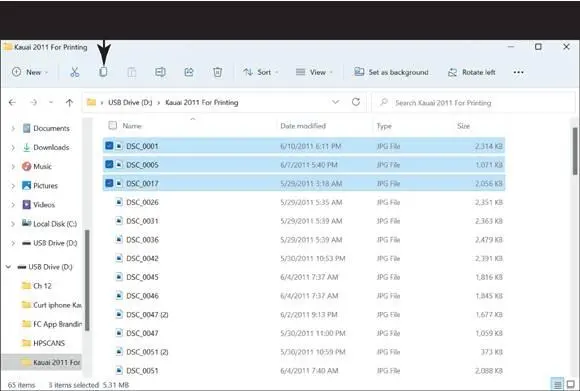Open the New item menu
The image size is (580, 391).
[30, 72]
